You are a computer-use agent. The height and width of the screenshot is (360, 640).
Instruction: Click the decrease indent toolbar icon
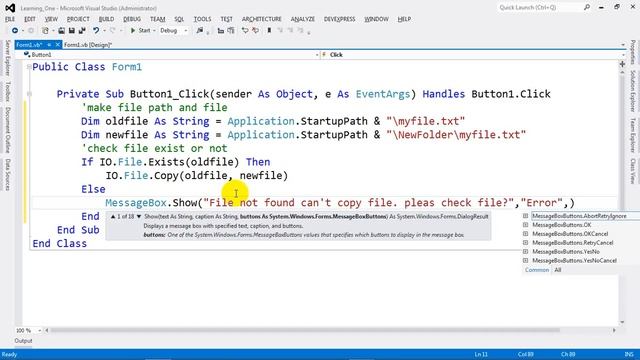pyautogui.click(x=220, y=31)
